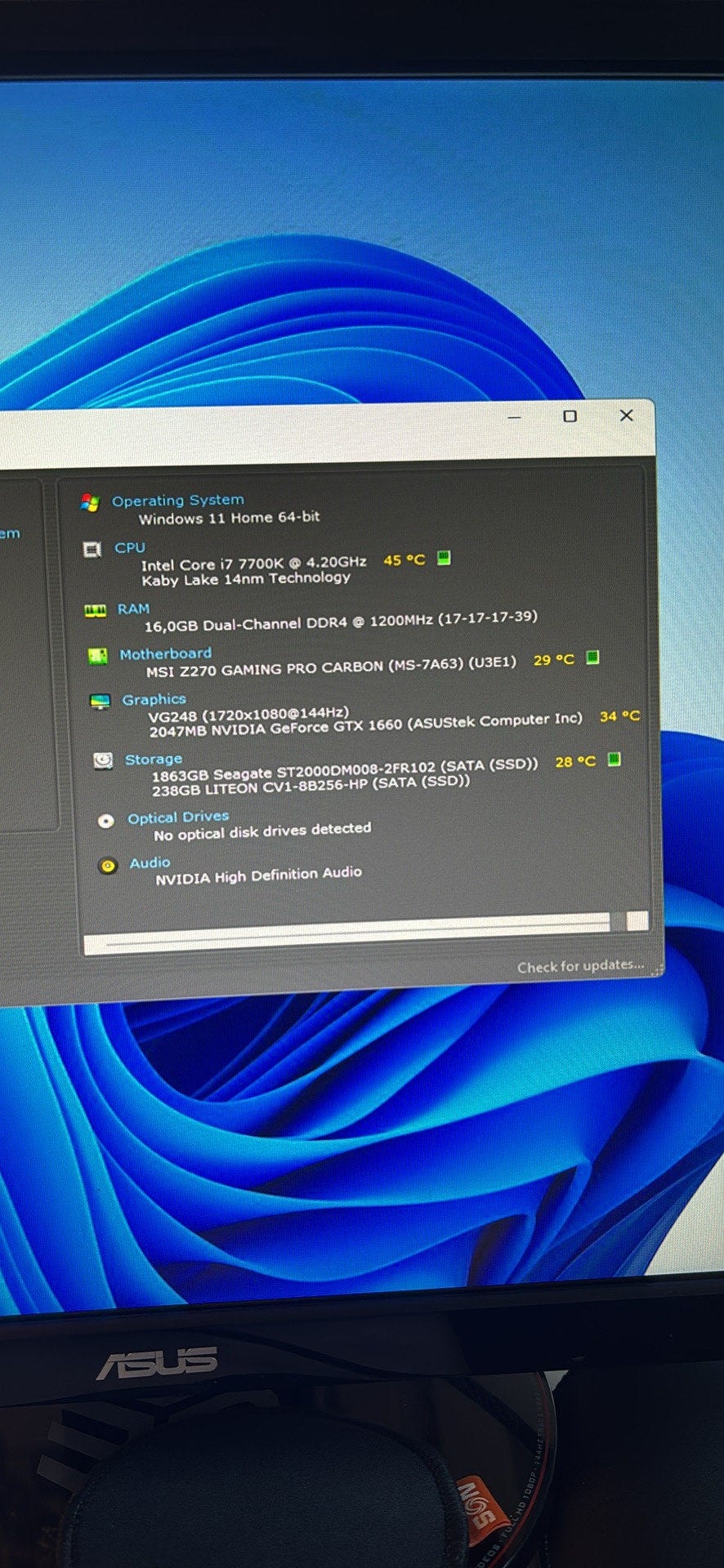Select NVIDIA High Definition Audio text
Image resolution: width=724 pixels, height=1568 pixels.
(x=259, y=875)
